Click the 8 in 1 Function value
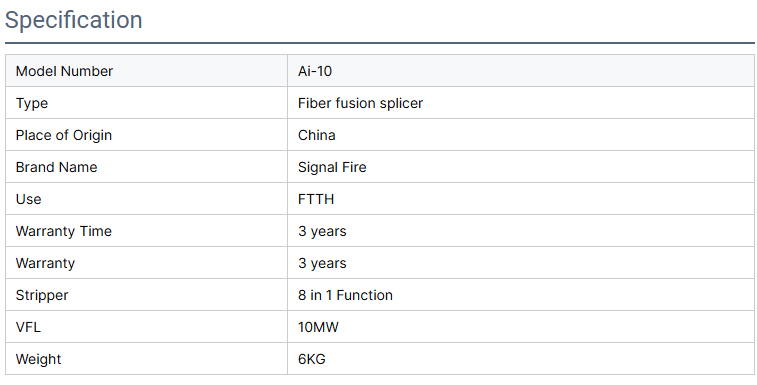This screenshot has height=385, width=757. tap(345, 295)
